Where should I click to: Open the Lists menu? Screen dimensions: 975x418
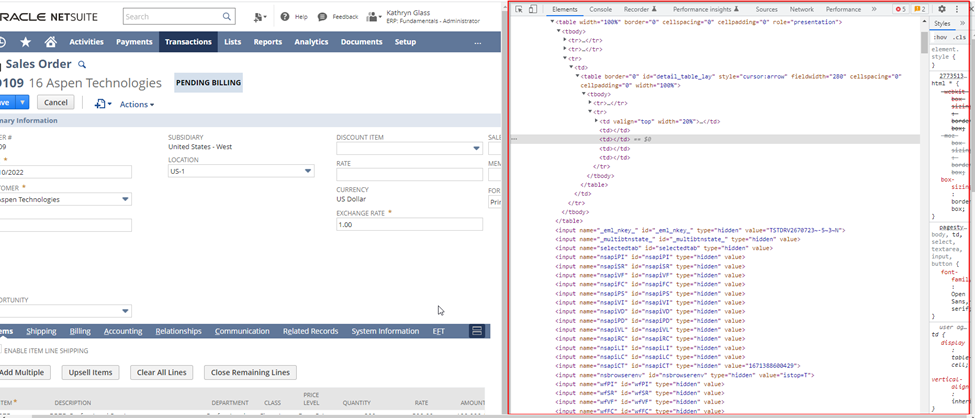click(x=233, y=42)
